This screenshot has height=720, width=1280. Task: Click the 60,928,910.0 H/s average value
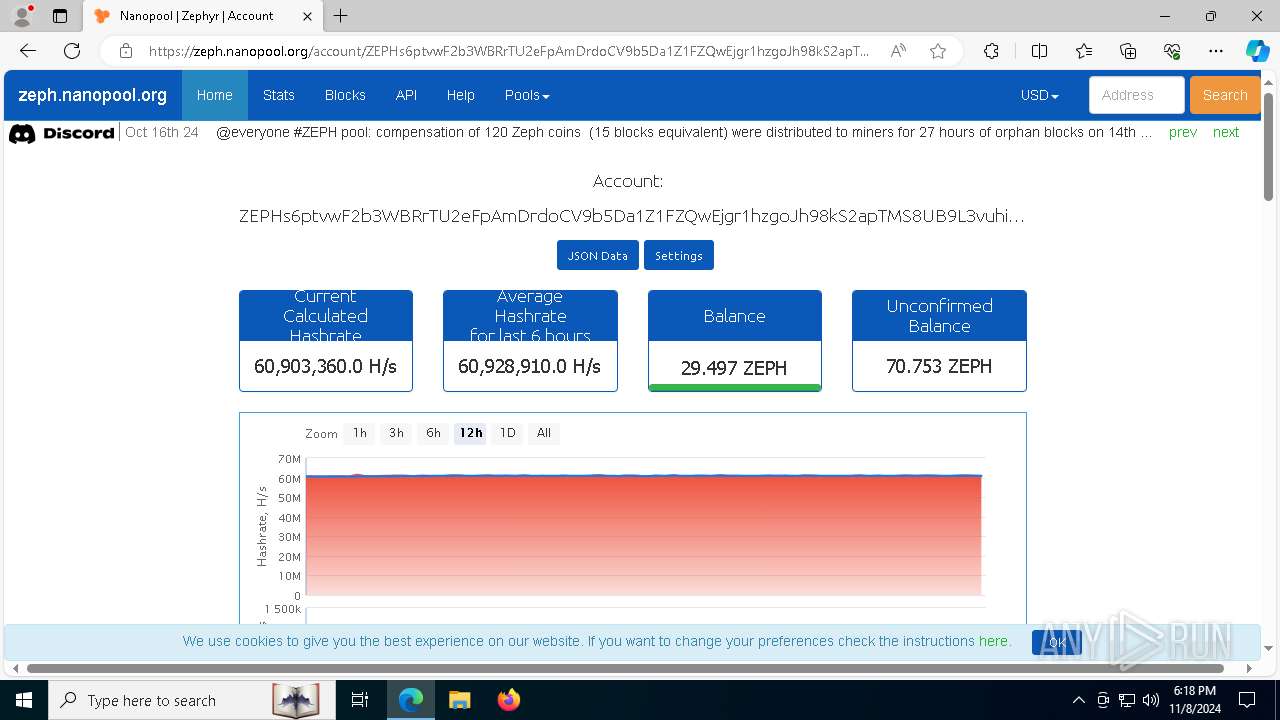(530, 366)
